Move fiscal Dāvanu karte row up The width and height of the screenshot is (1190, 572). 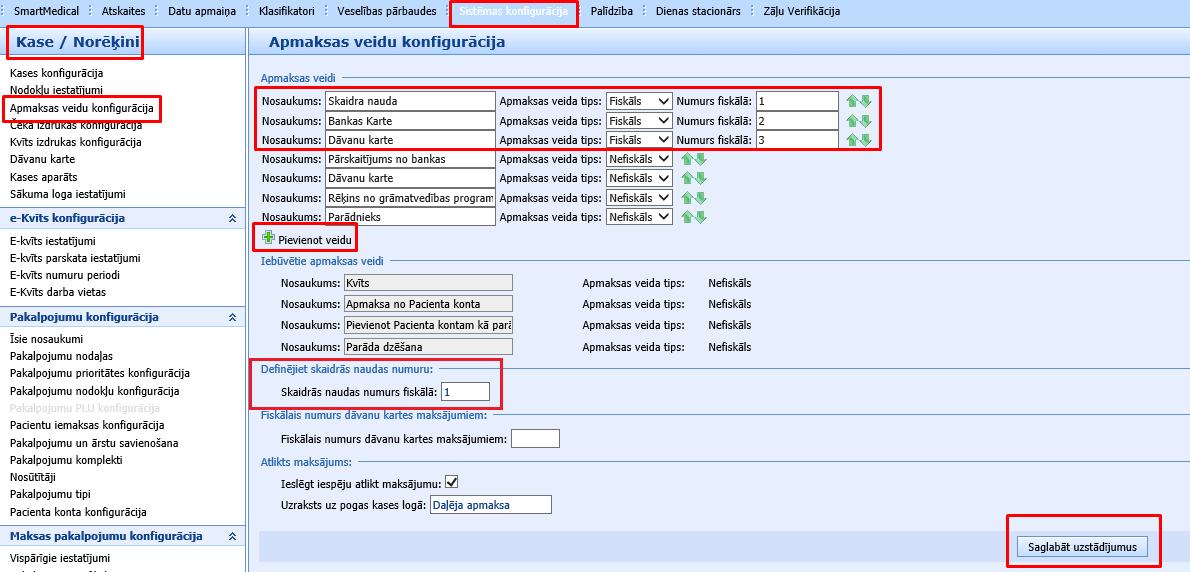852,140
